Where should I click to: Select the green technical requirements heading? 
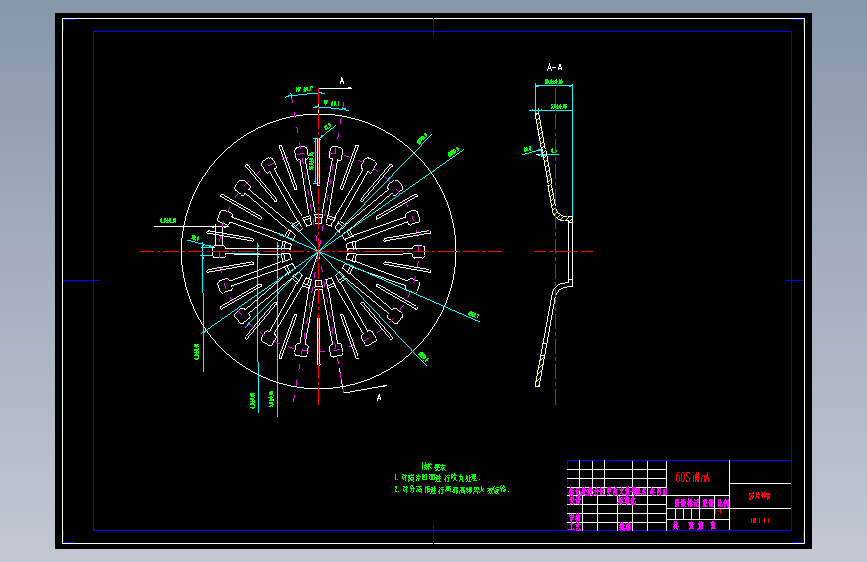[434, 467]
